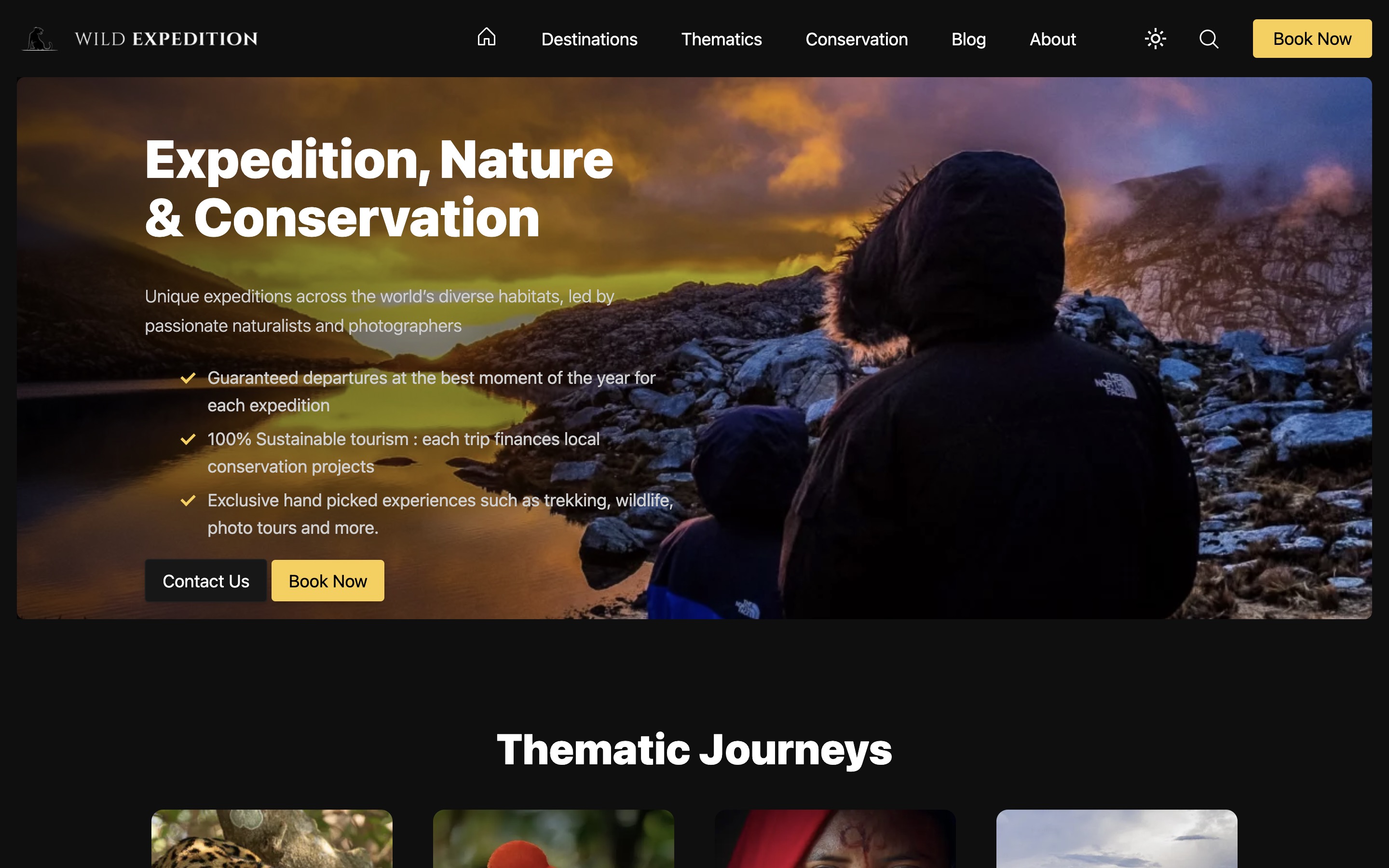
Task: Go to the Blog page
Action: pyautogui.click(x=968, y=39)
